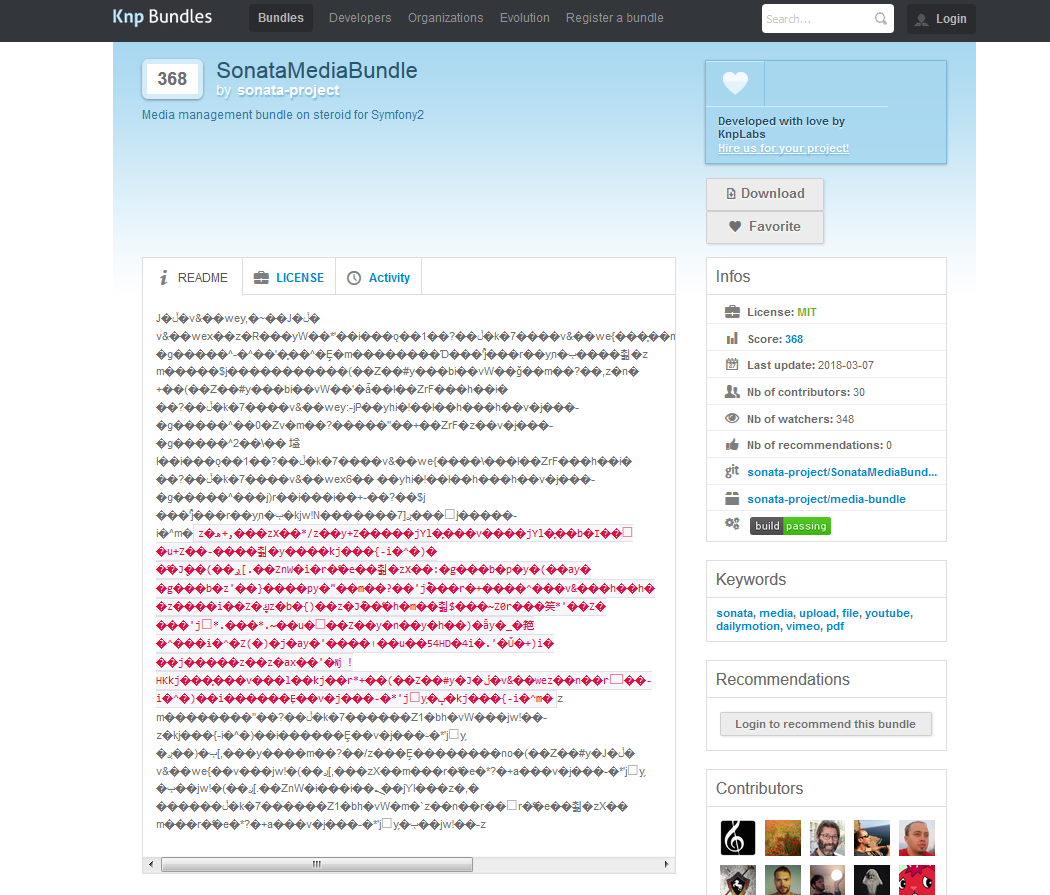Switch to the README tab
This screenshot has width=1050, height=895.
point(193,277)
